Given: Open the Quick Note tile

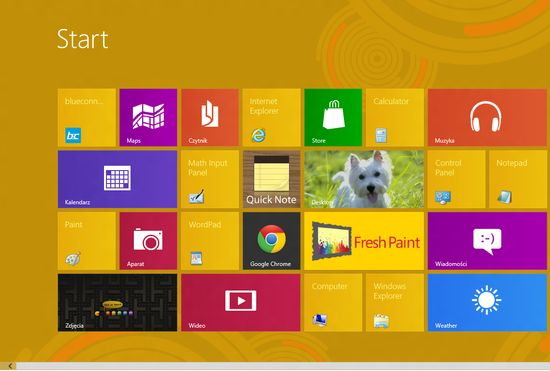Looking at the screenshot, I should tap(271, 179).
